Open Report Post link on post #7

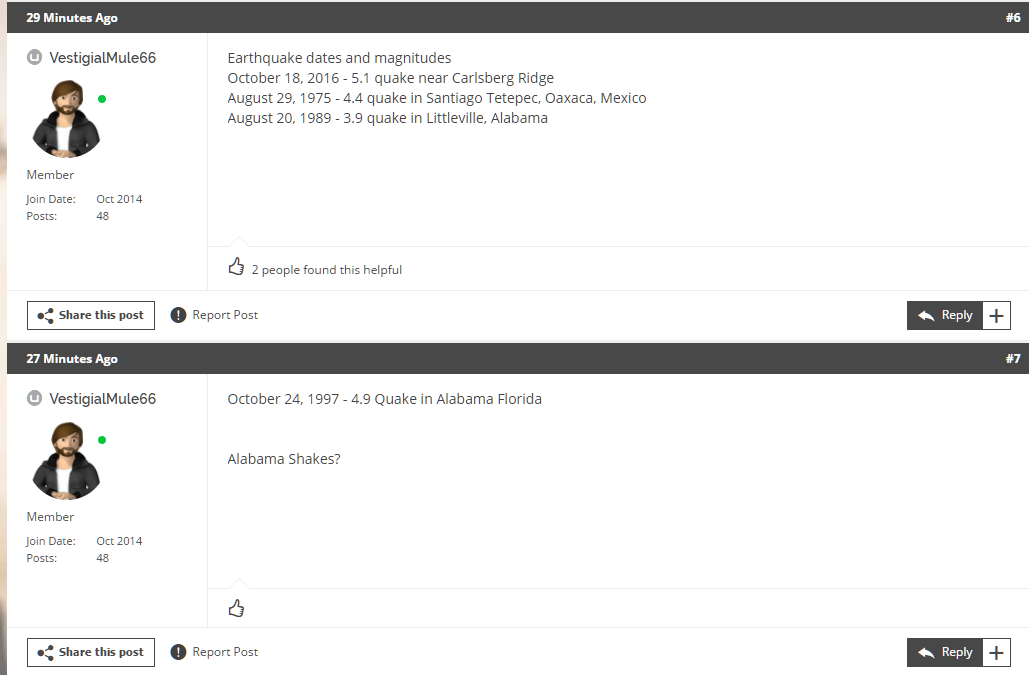pos(224,652)
